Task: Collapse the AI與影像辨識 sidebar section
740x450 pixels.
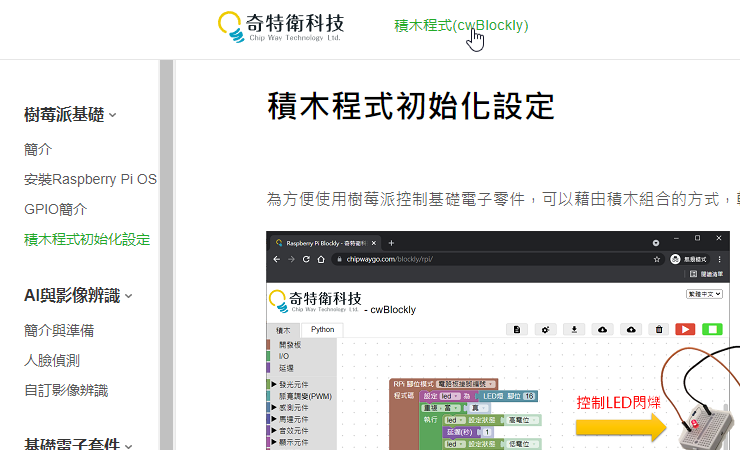Action: click(x=78, y=296)
